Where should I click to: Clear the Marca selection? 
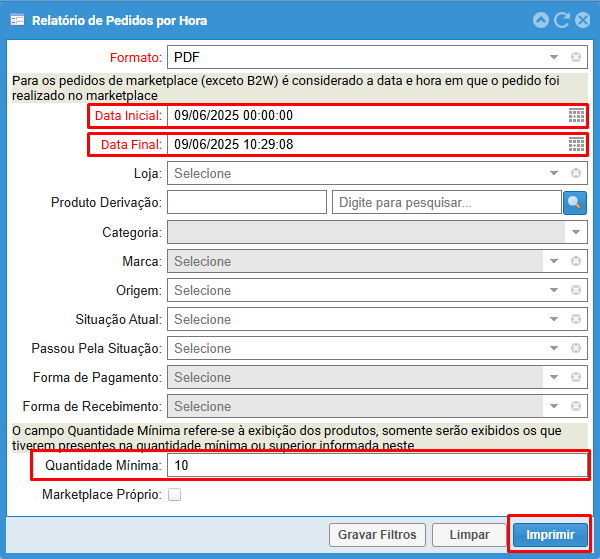[576, 261]
